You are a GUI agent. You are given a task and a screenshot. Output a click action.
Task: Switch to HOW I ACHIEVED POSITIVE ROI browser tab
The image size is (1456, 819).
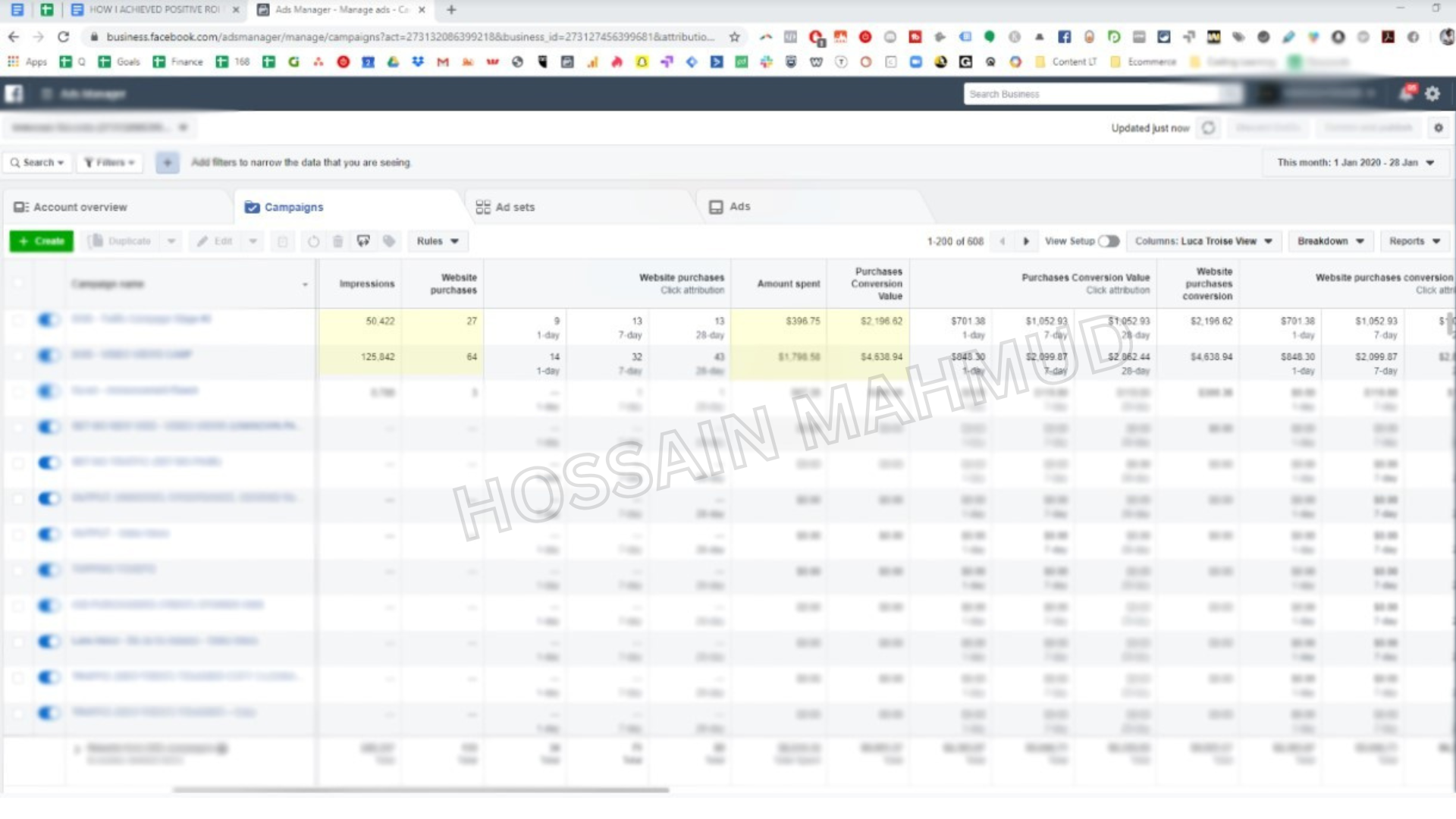155,10
